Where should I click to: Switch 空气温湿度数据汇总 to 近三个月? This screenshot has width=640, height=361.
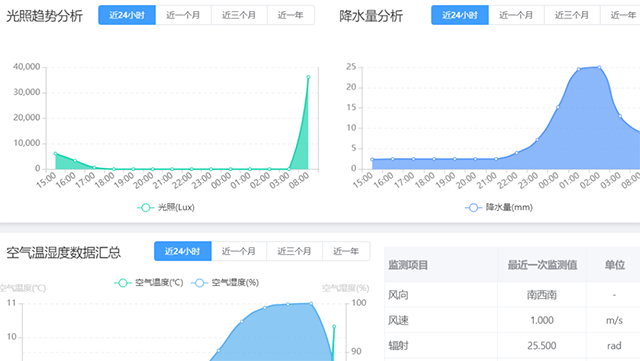coord(295,251)
